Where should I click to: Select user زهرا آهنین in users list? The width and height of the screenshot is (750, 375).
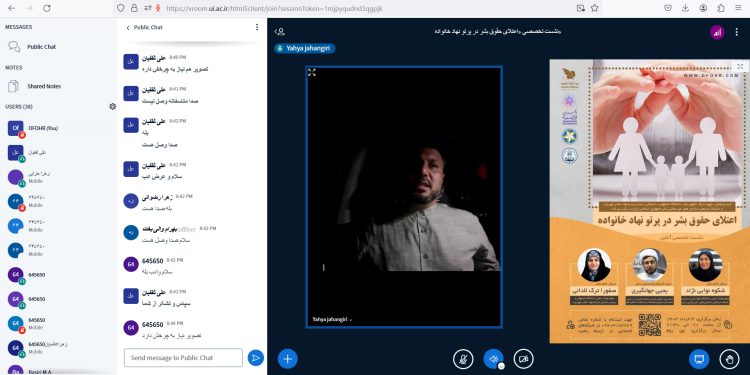click(x=58, y=348)
